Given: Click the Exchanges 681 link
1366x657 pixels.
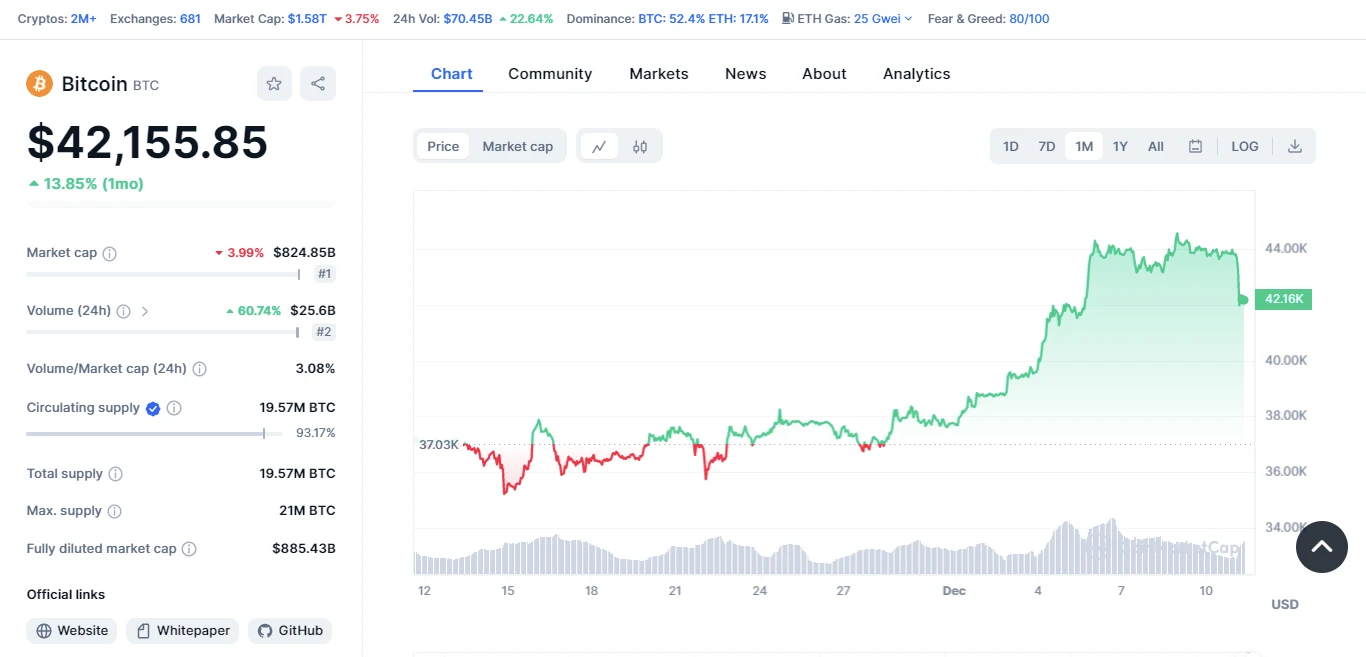Looking at the screenshot, I should coord(190,18).
